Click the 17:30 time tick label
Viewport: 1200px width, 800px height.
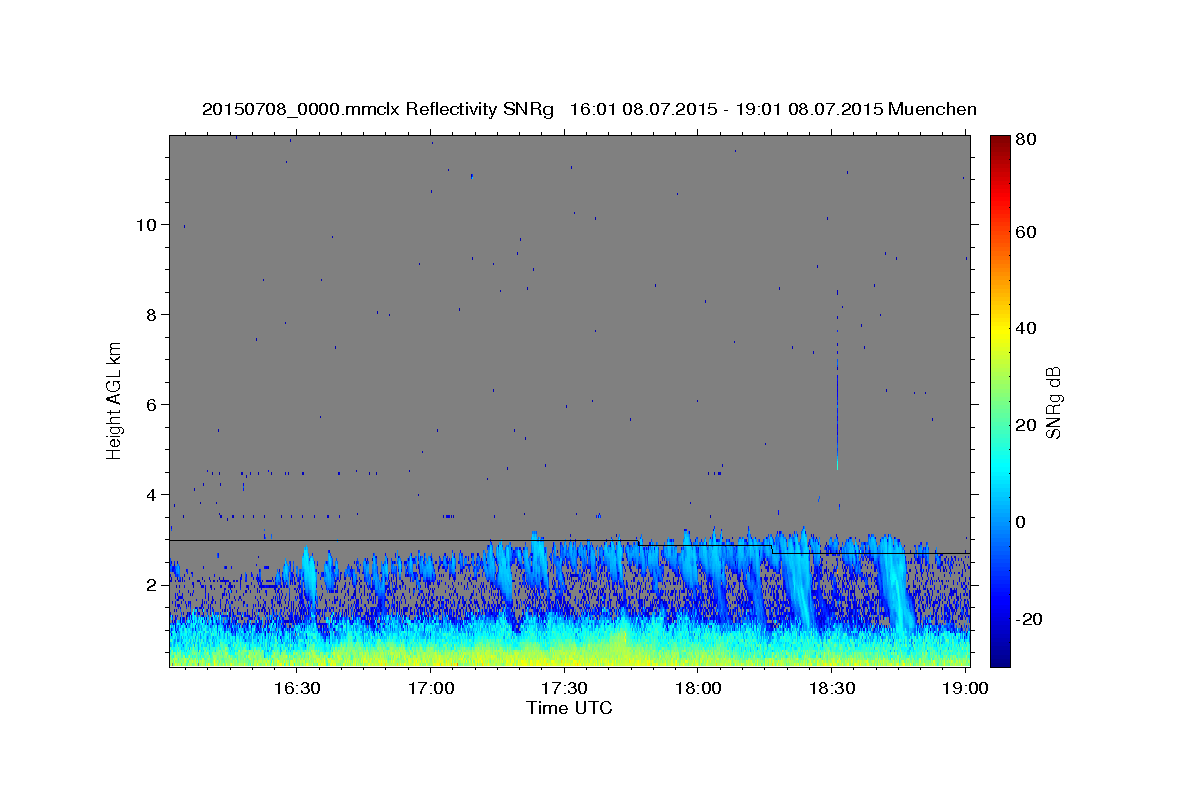point(564,689)
